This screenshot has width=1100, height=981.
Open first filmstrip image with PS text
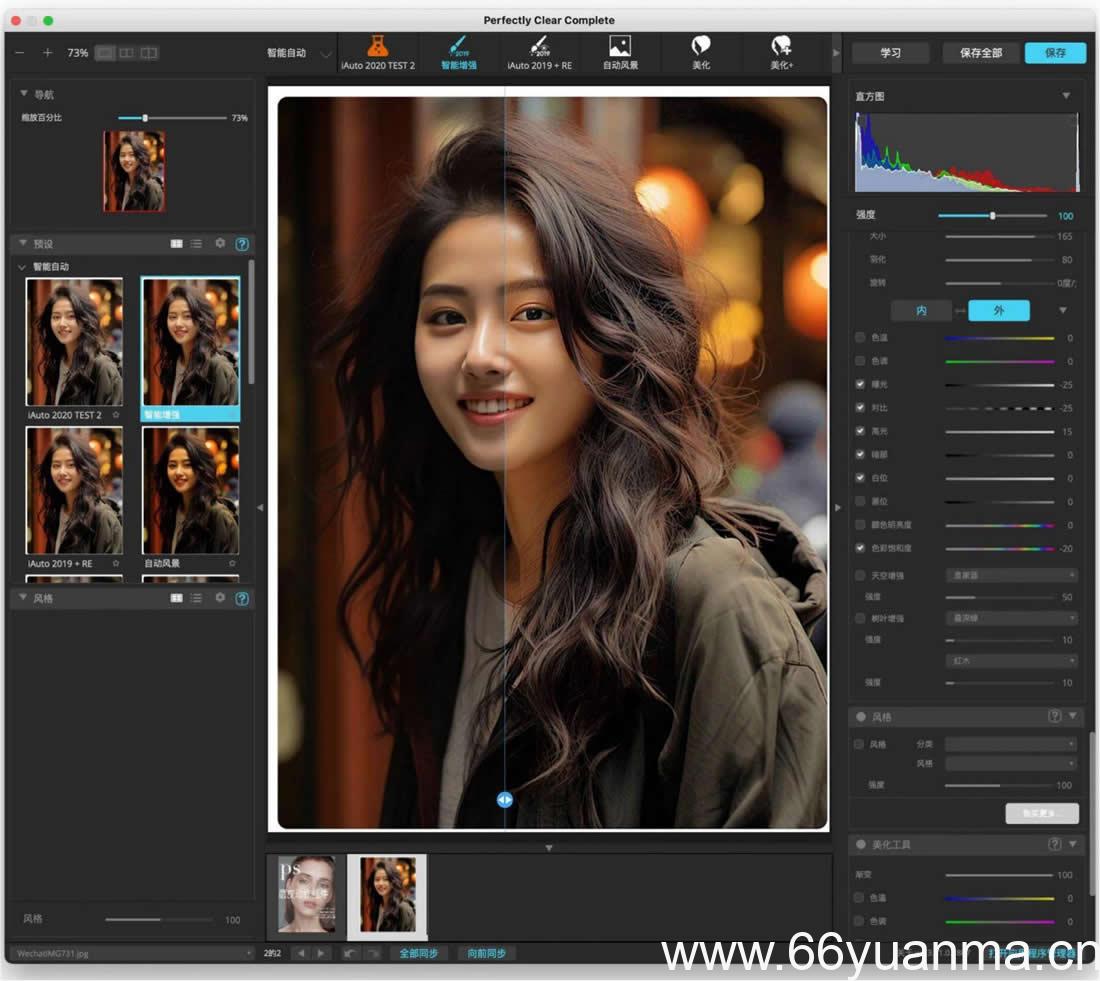pyautogui.click(x=306, y=893)
